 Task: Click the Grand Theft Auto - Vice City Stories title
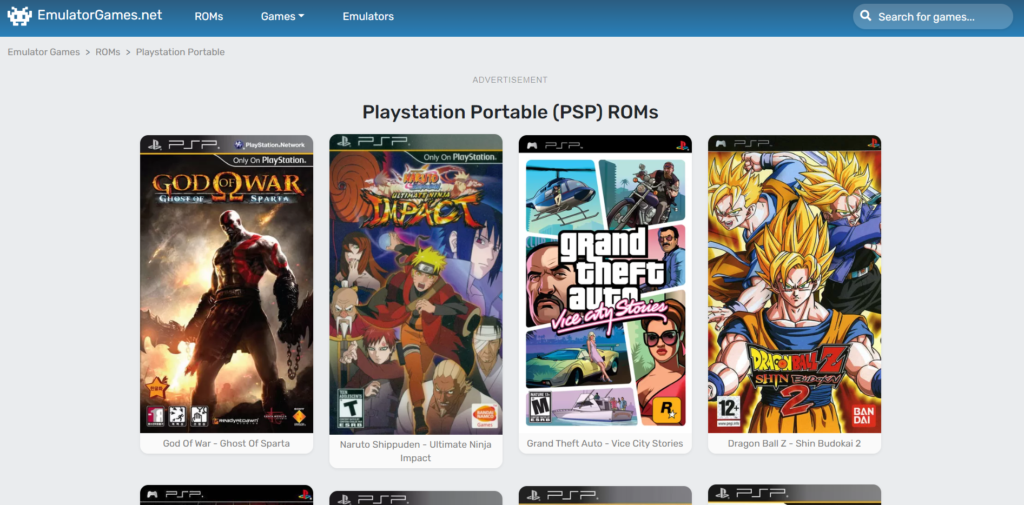pyautogui.click(x=605, y=444)
